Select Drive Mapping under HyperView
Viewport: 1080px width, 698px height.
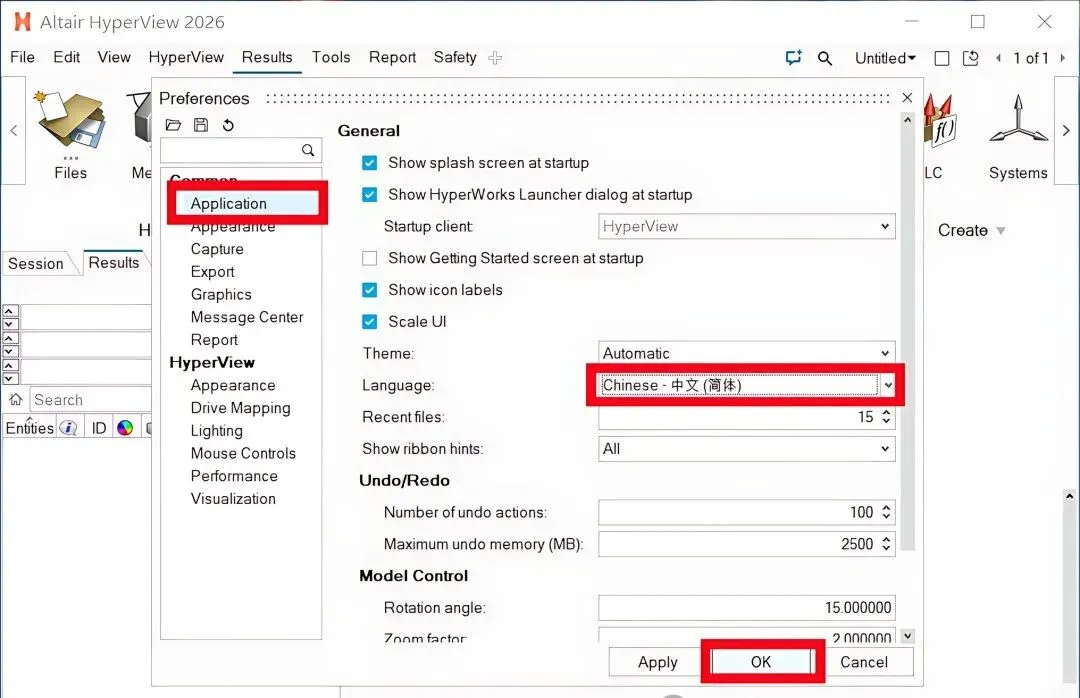240,408
